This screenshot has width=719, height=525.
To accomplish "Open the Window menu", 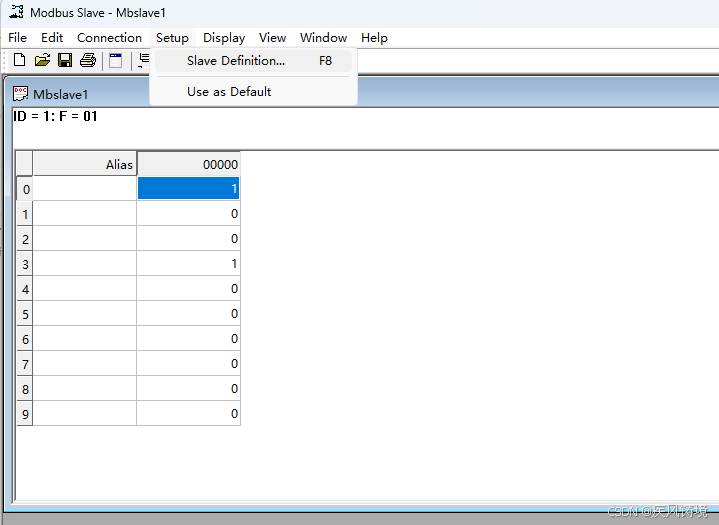I will click(x=323, y=38).
